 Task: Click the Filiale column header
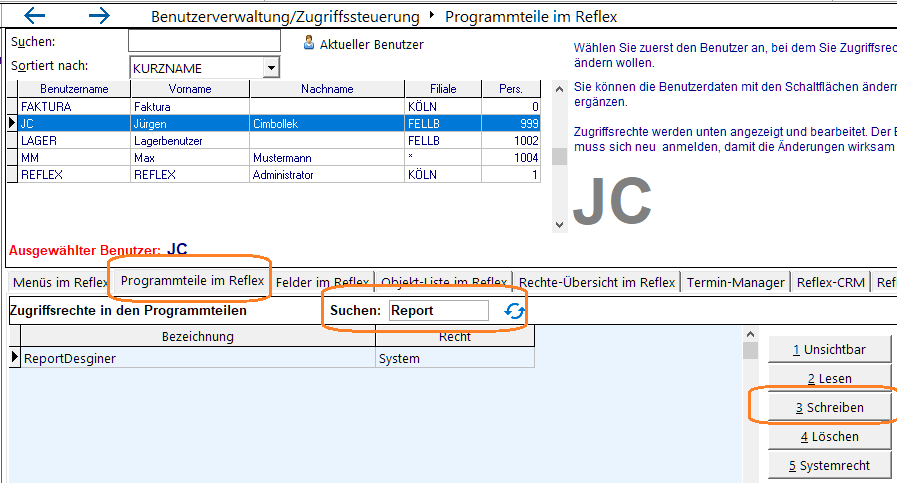(x=443, y=89)
